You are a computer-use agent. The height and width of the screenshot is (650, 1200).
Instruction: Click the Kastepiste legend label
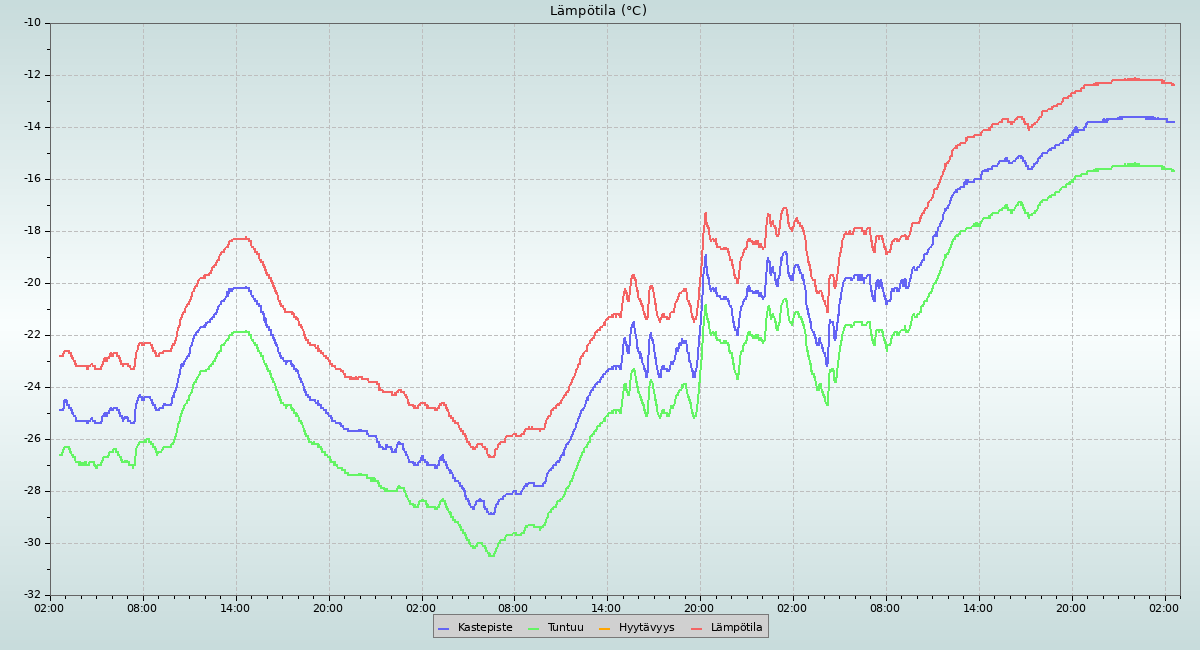click(x=485, y=628)
